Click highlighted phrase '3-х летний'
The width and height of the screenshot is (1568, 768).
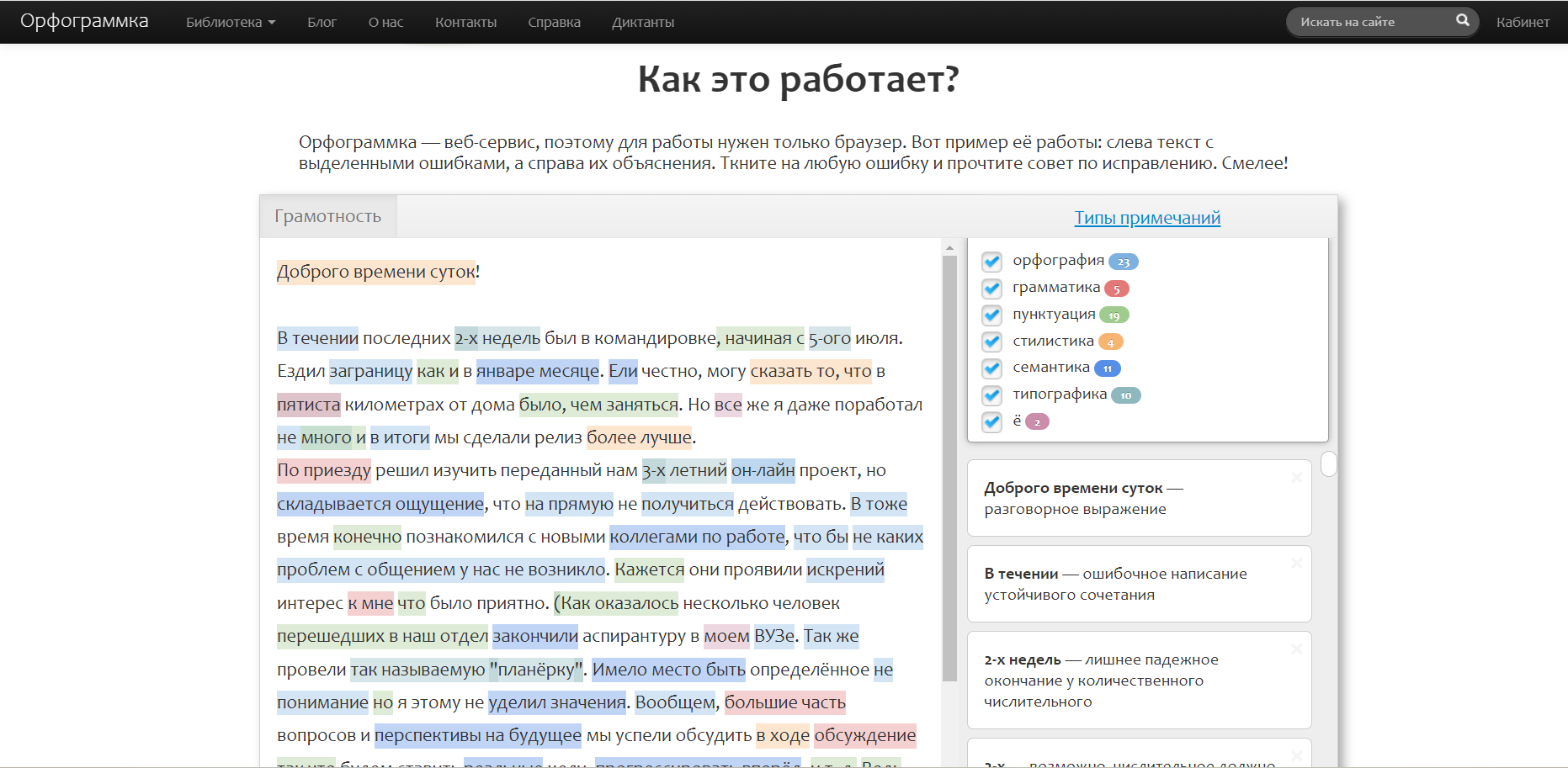(x=684, y=470)
